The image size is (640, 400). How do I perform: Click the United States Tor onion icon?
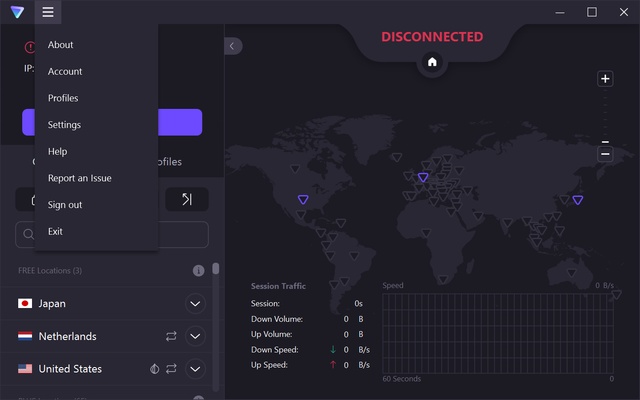click(154, 369)
